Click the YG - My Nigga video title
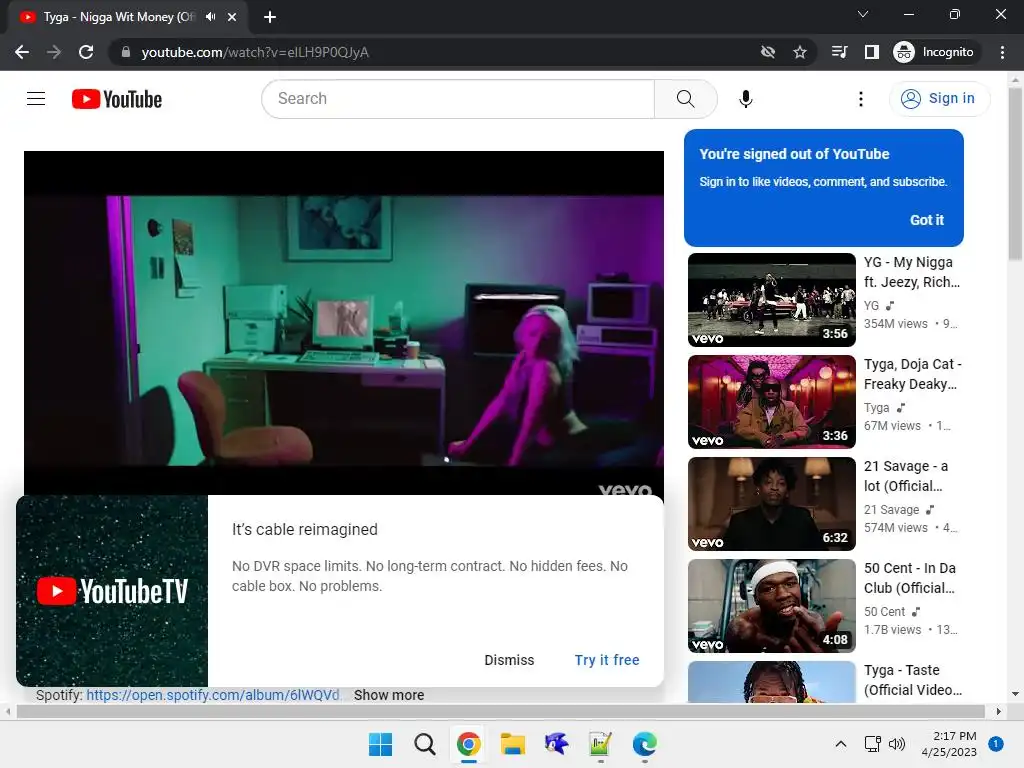The image size is (1024, 768). (912, 272)
